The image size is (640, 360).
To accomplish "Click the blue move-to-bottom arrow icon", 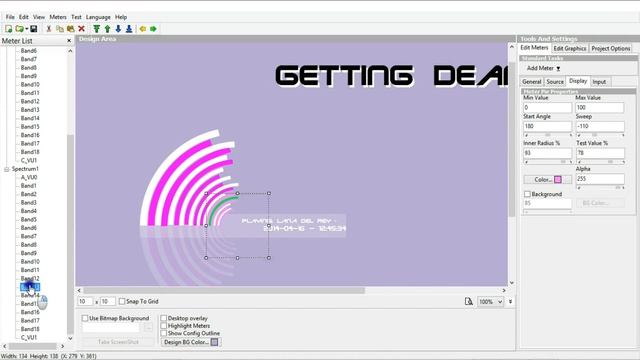I will (x=129, y=29).
